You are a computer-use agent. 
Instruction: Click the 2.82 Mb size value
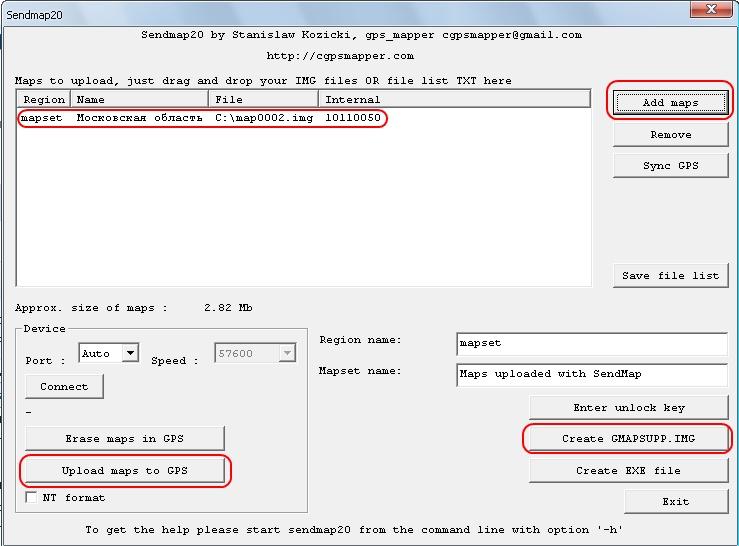pos(228,308)
